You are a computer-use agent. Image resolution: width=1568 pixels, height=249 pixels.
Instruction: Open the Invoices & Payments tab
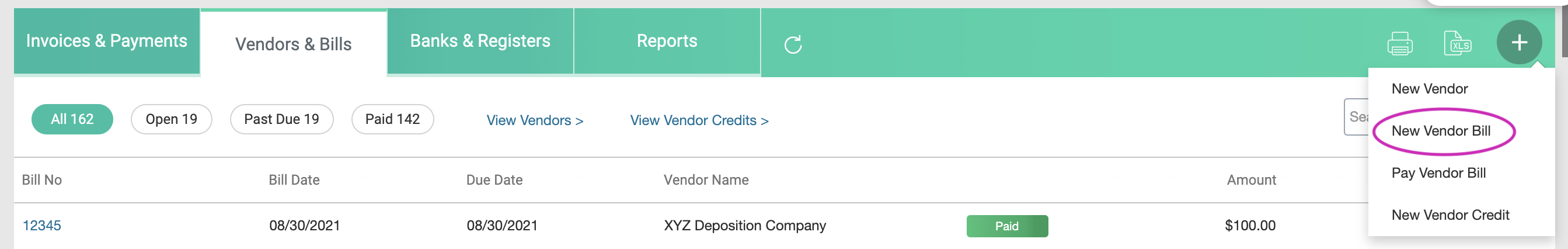(x=106, y=41)
